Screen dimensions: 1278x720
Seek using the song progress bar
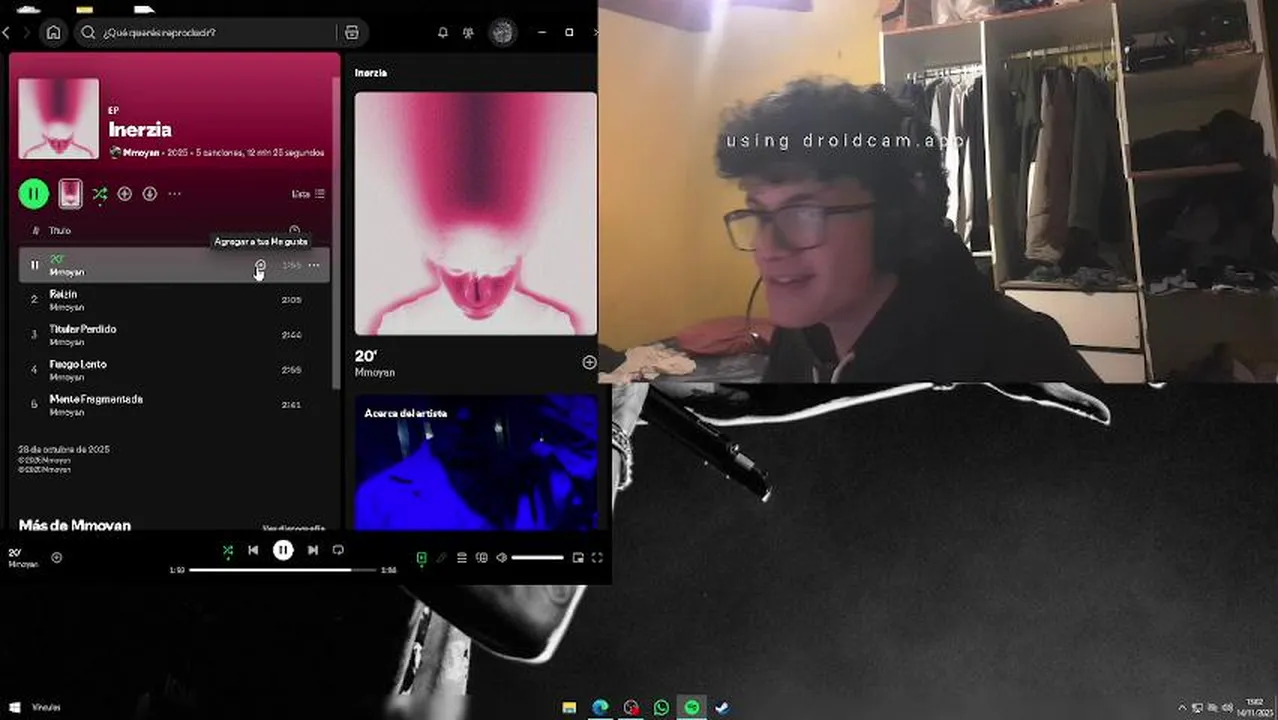[x=282, y=570]
